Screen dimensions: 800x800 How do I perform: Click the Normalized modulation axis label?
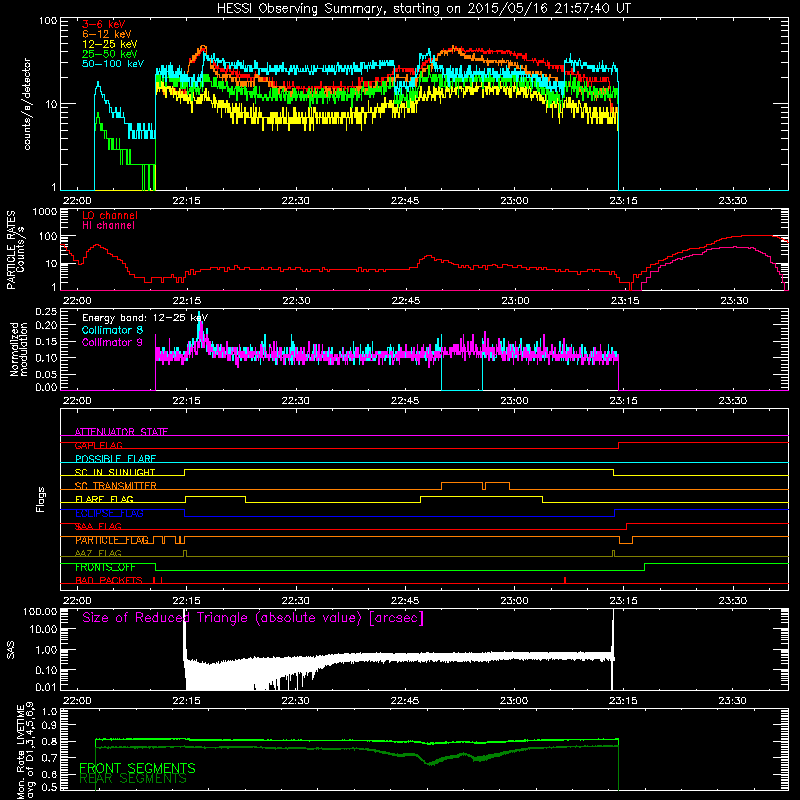19,349
